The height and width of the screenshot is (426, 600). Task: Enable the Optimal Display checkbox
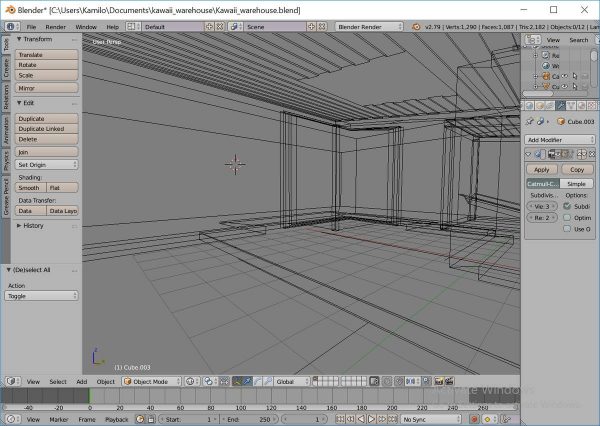coord(568,217)
